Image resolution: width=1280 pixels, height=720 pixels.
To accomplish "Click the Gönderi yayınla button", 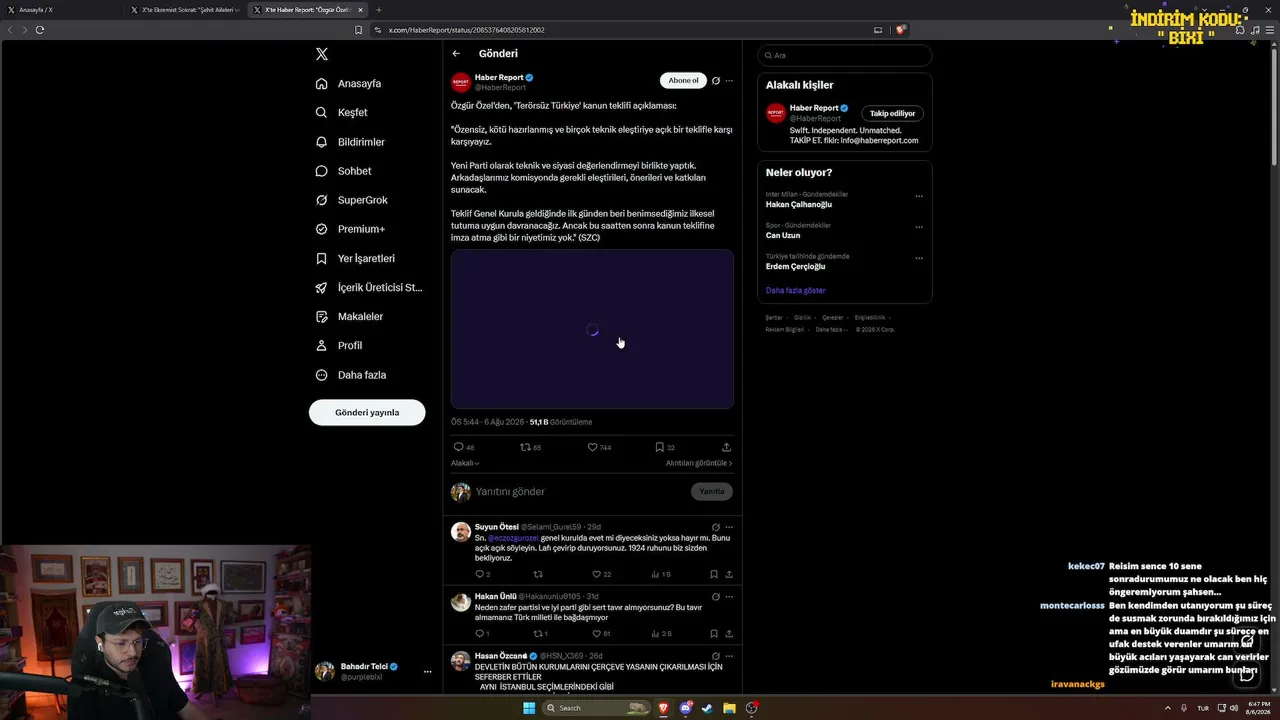I will (367, 412).
